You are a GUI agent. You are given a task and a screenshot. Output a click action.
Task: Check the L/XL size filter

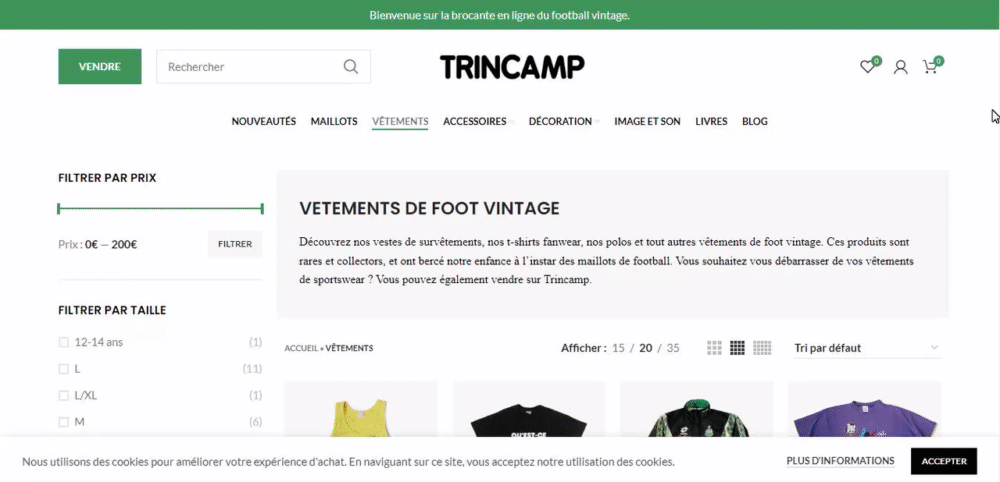coord(63,396)
